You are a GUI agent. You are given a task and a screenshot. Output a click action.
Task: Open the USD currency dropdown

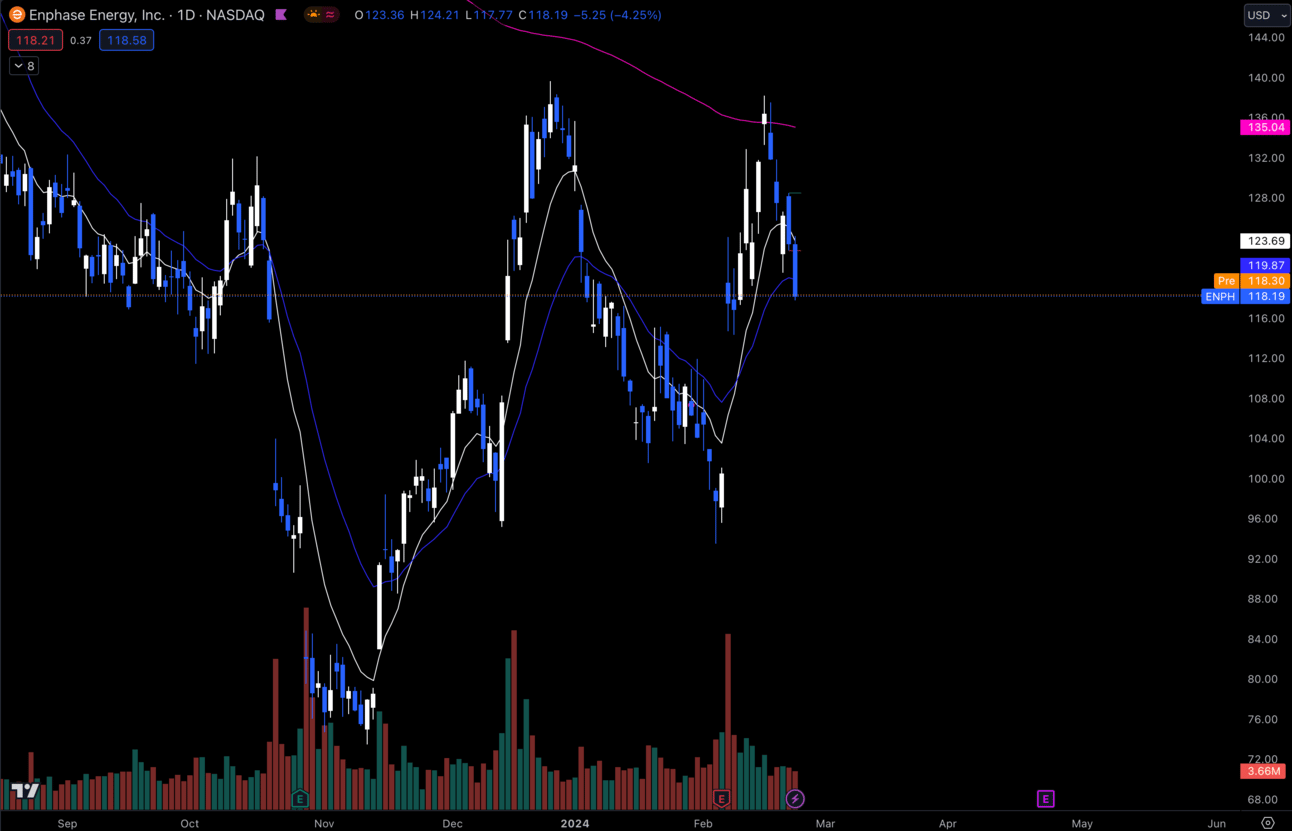(x=1266, y=15)
